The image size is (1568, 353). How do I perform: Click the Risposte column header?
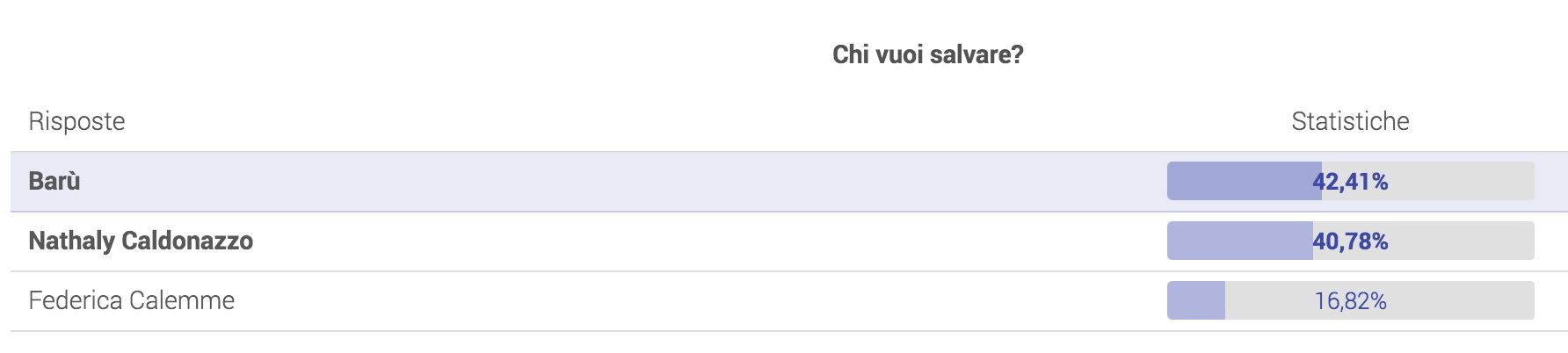pos(76,121)
